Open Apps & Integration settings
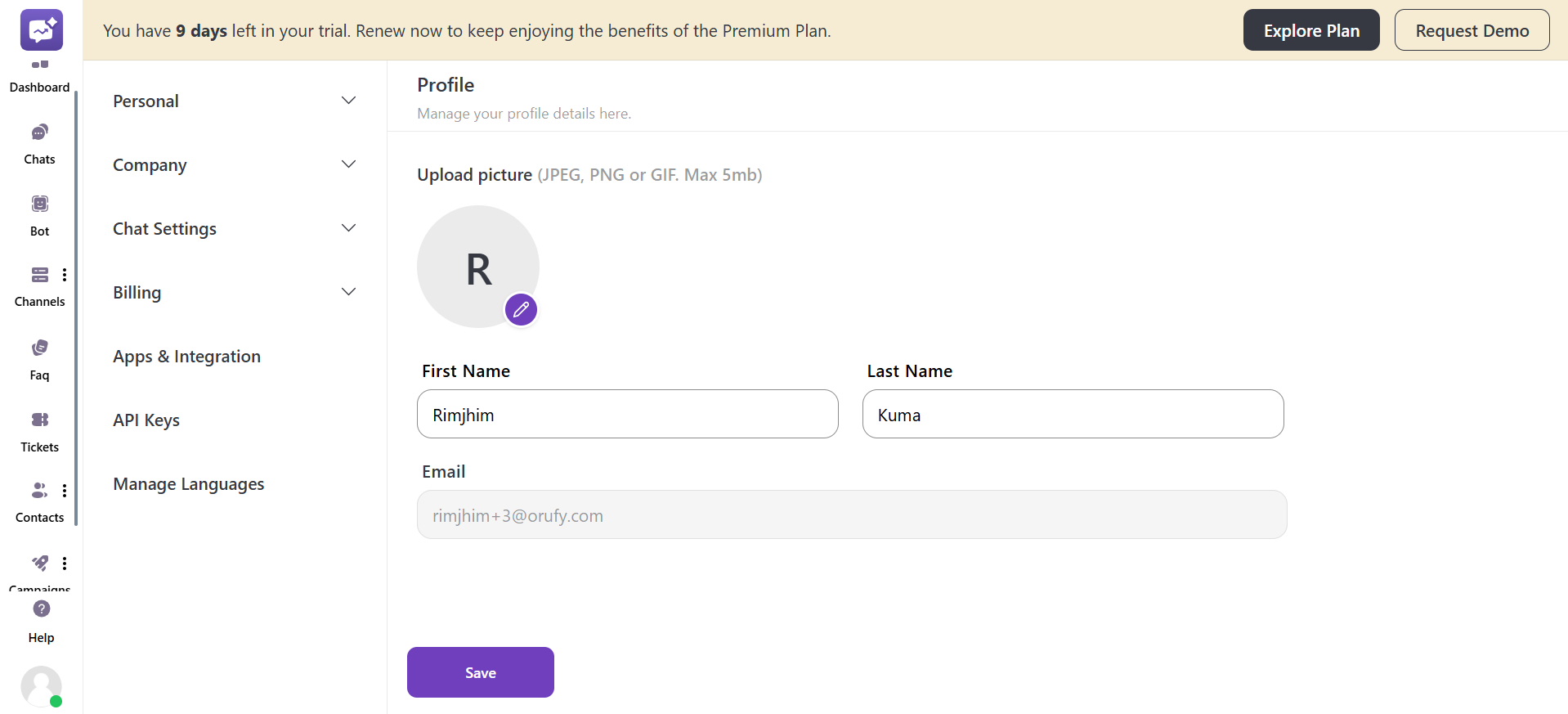The image size is (1568, 714). click(186, 357)
